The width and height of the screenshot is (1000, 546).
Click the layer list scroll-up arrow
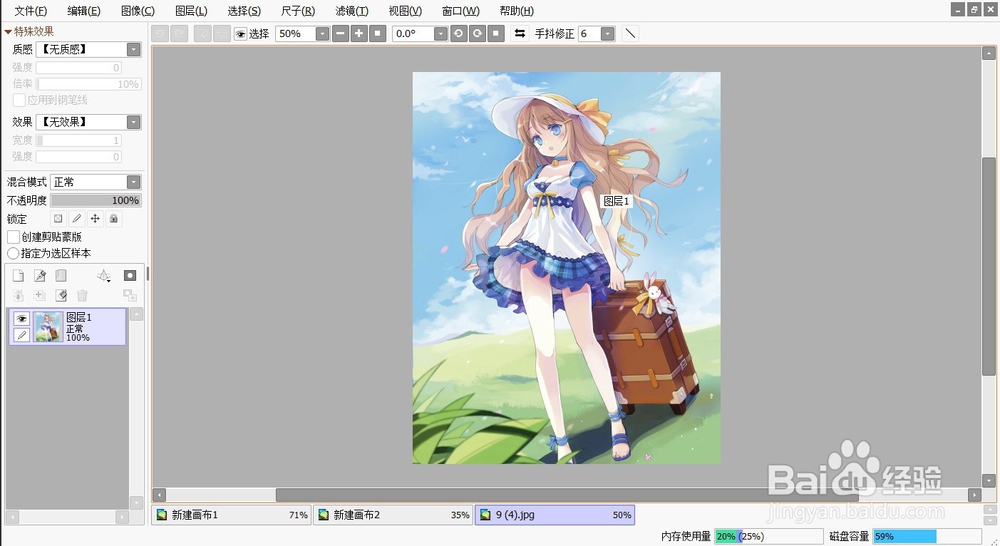pyautogui.click(x=136, y=314)
